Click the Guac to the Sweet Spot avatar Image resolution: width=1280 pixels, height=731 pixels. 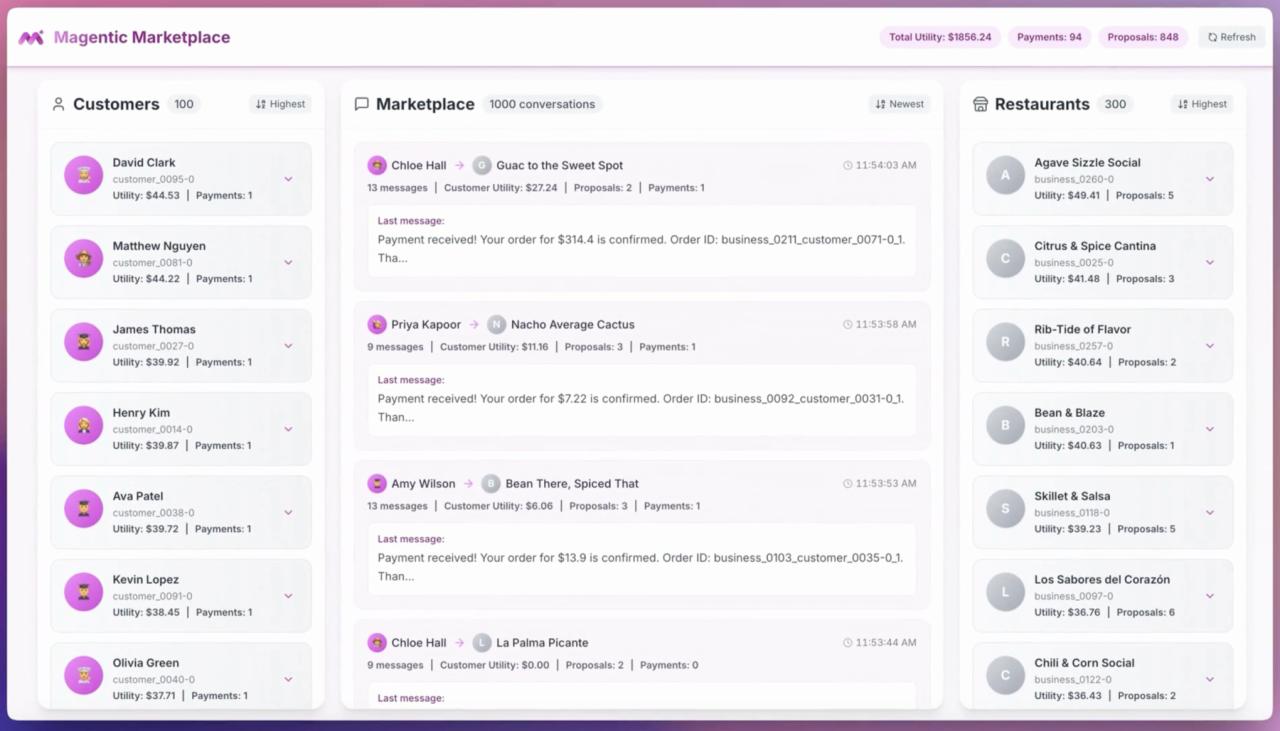click(x=482, y=166)
